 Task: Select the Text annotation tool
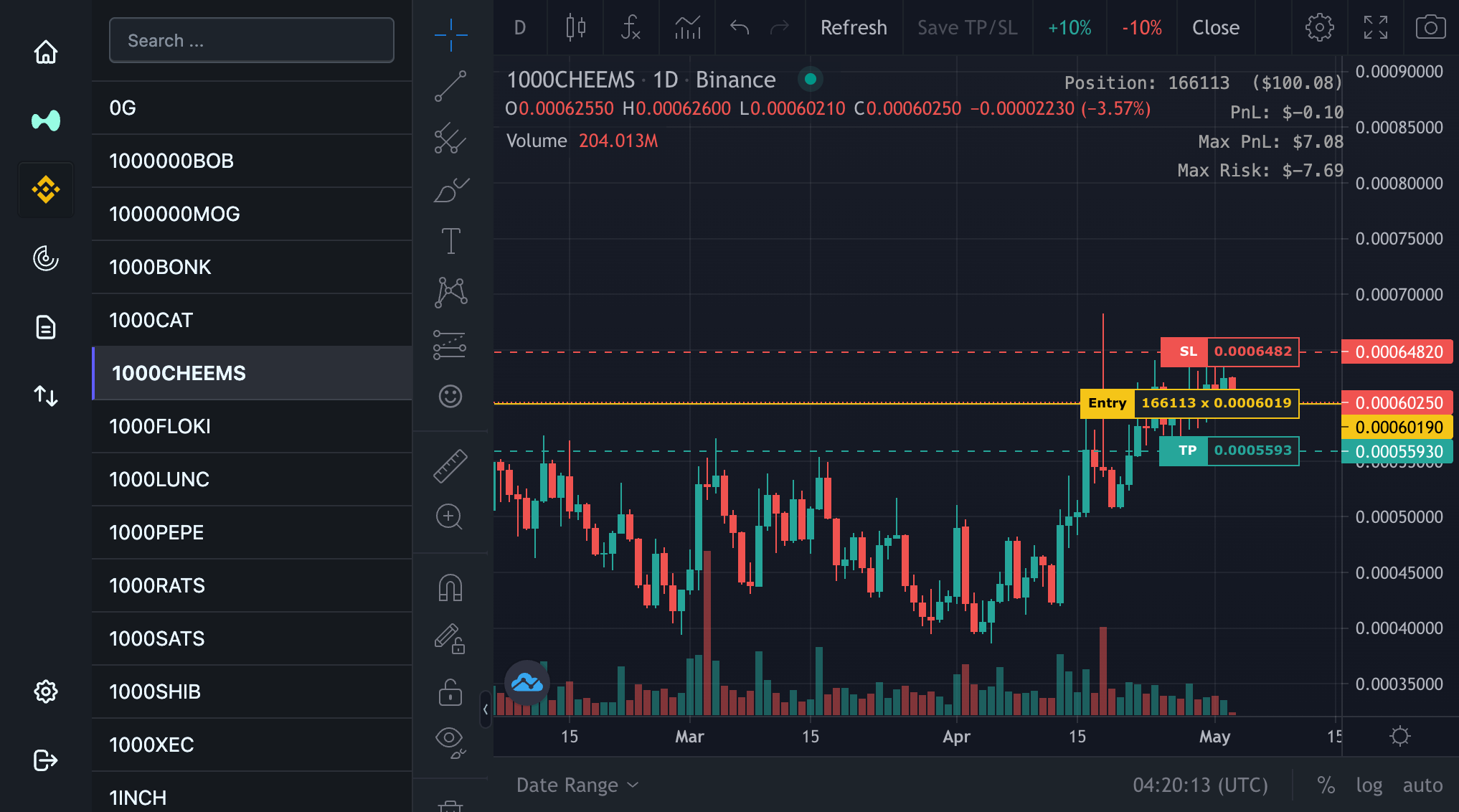[x=450, y=241]
